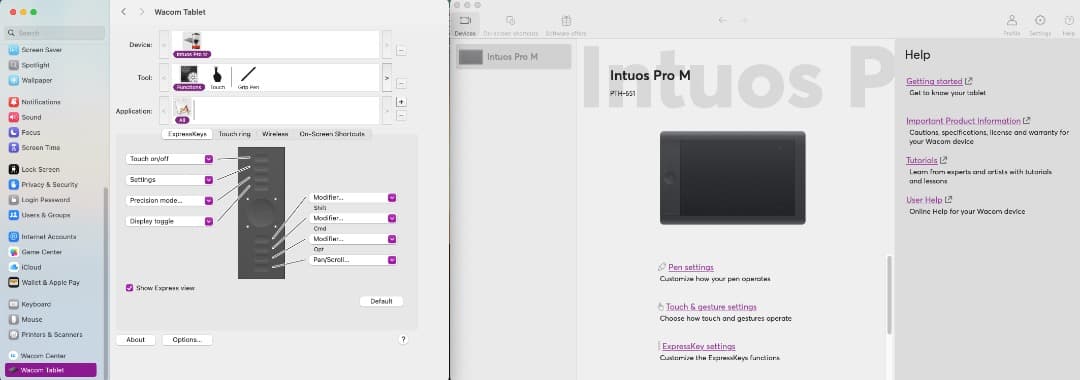
Task: Go back in the System Settings header
Action: (x=123, y=12)
